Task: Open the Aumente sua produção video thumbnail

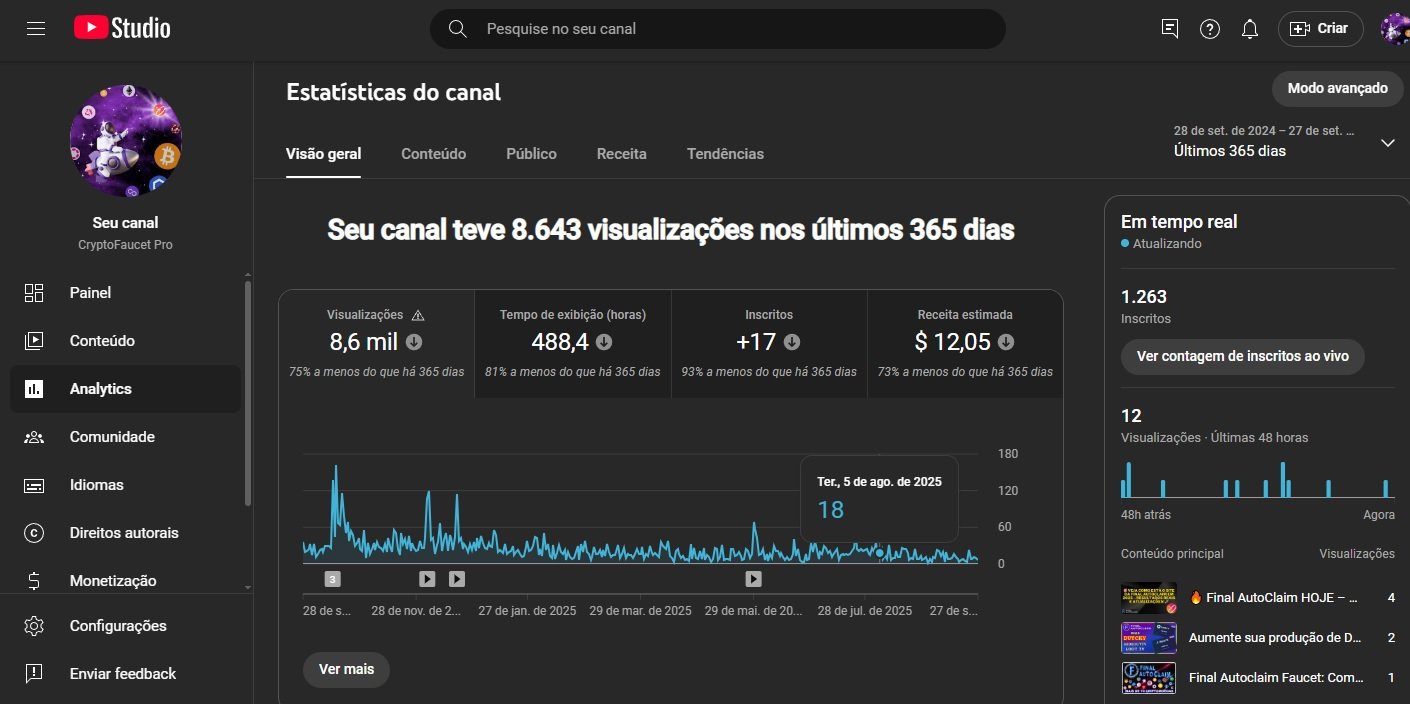Action: 1148,638
